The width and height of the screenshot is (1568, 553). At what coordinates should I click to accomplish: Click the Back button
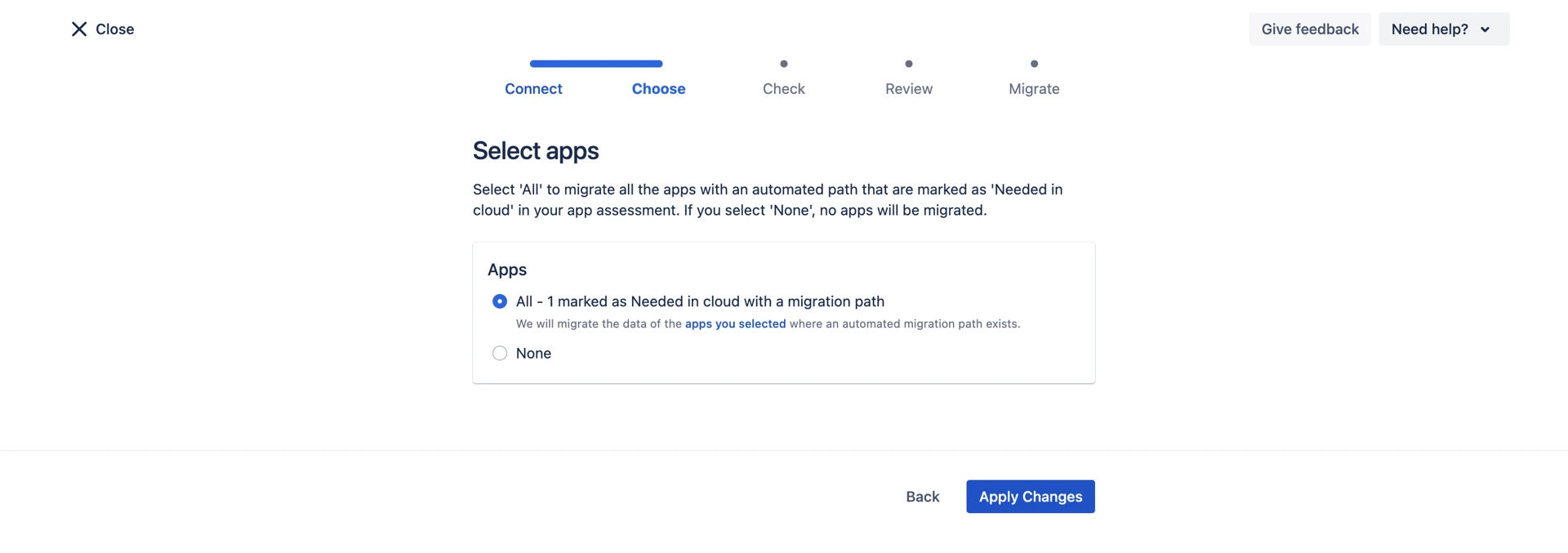tap(922, 497)
